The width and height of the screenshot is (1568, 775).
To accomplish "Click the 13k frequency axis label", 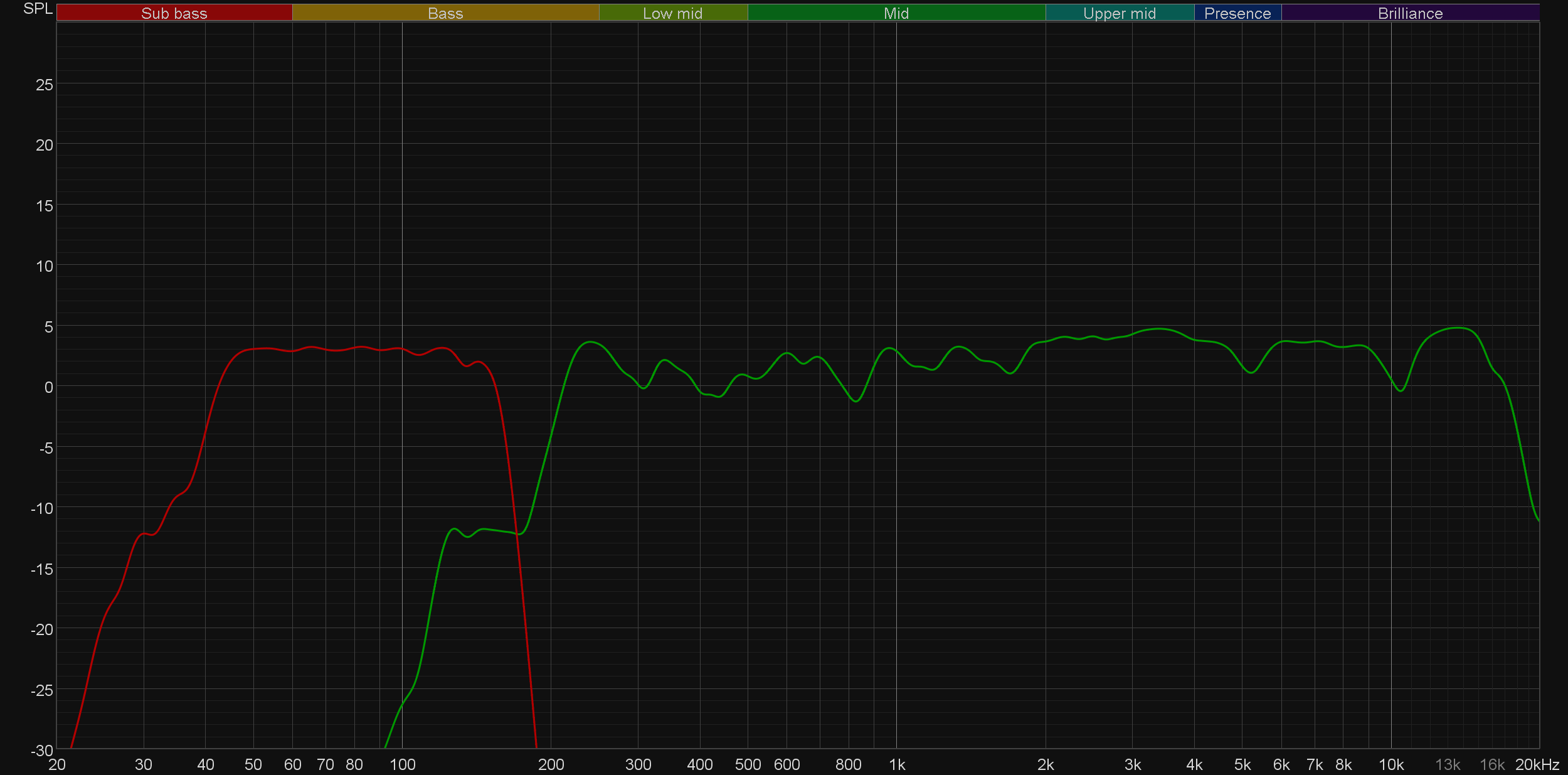I will [x=1448, y=765].
